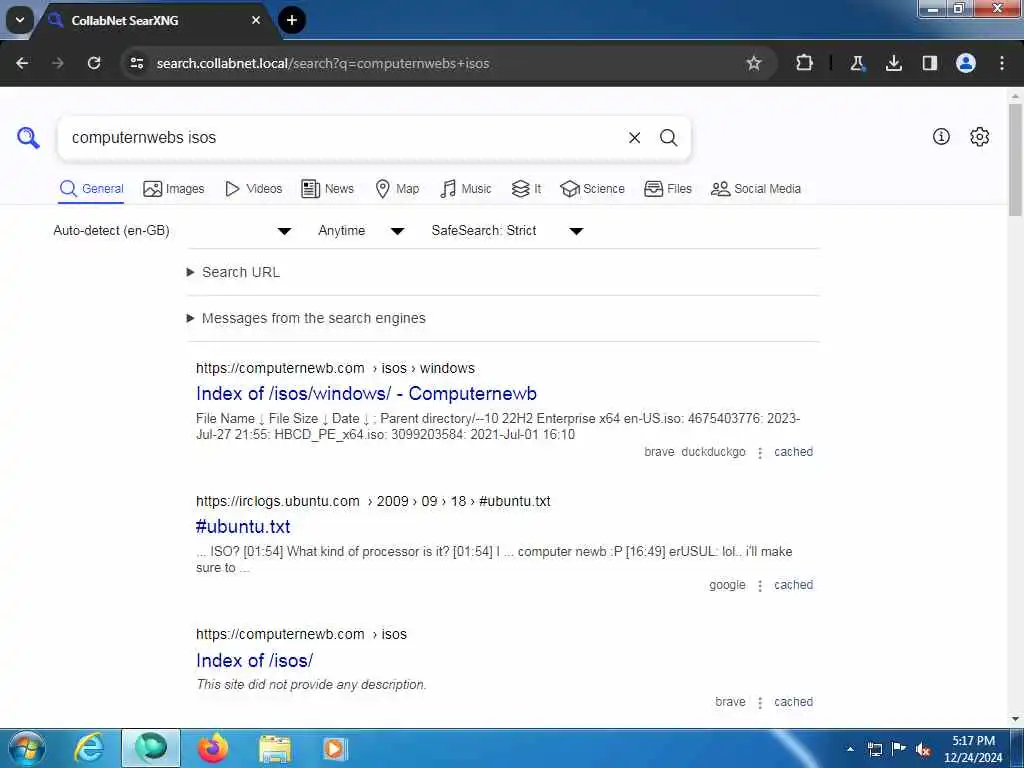Click inside the search query field
The height and width of the screenshot is (768, 1024).
[x=346, y=138]
